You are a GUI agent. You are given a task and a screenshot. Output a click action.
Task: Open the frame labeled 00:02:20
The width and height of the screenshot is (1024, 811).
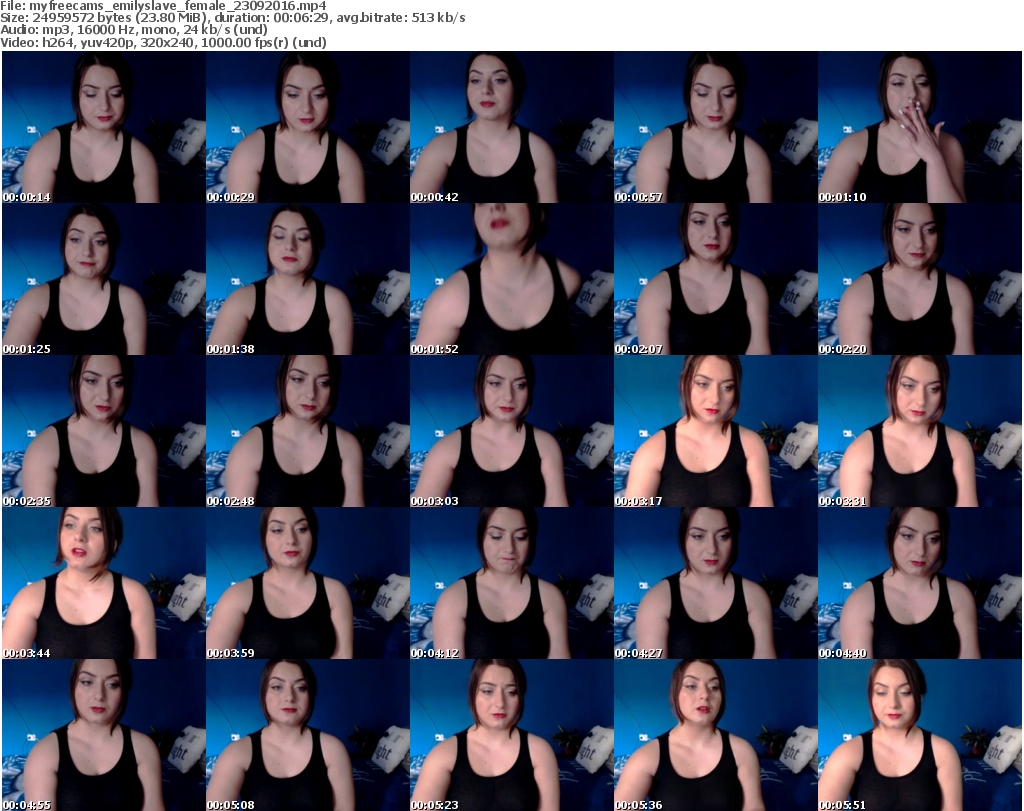point(919,279)
